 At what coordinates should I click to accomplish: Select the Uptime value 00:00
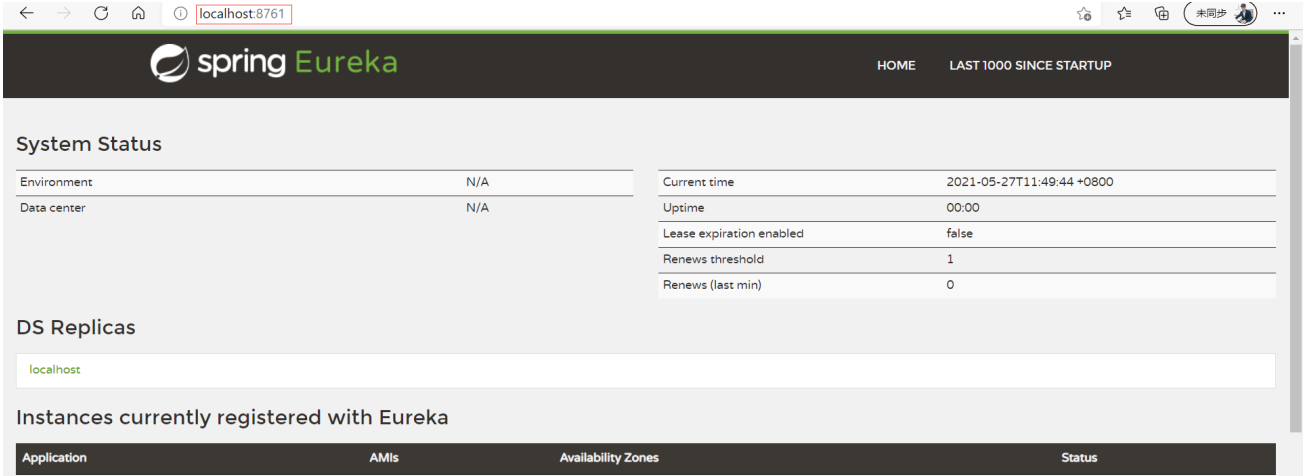tap(963, 208)
